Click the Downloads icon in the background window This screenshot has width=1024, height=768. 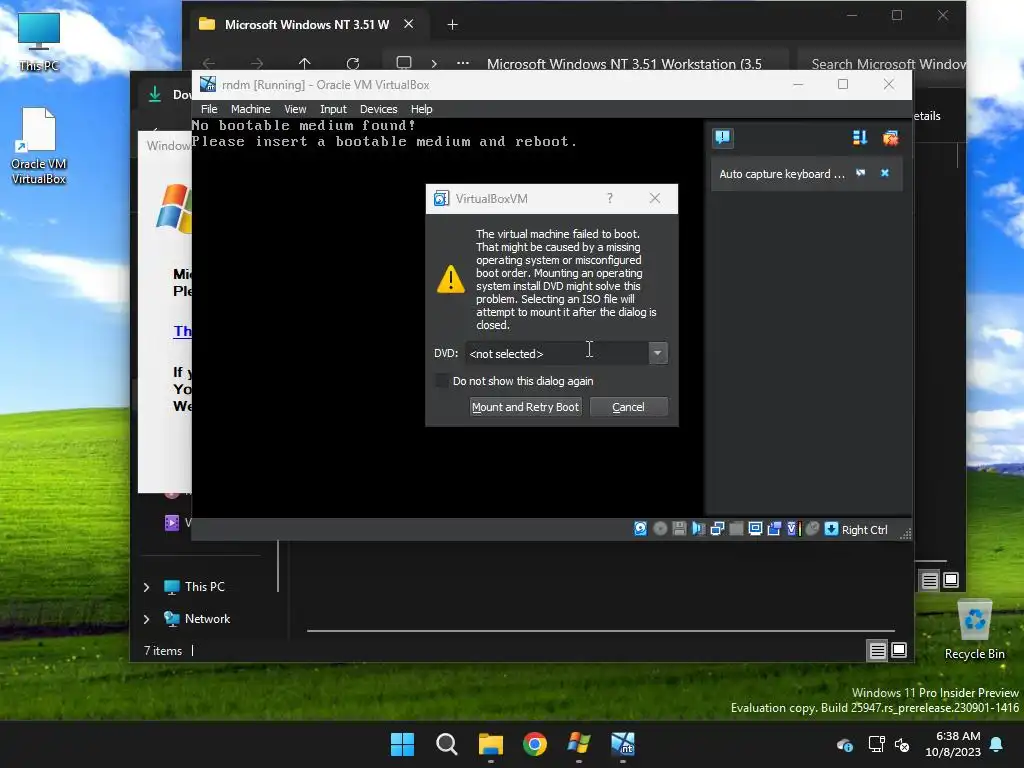155,94
